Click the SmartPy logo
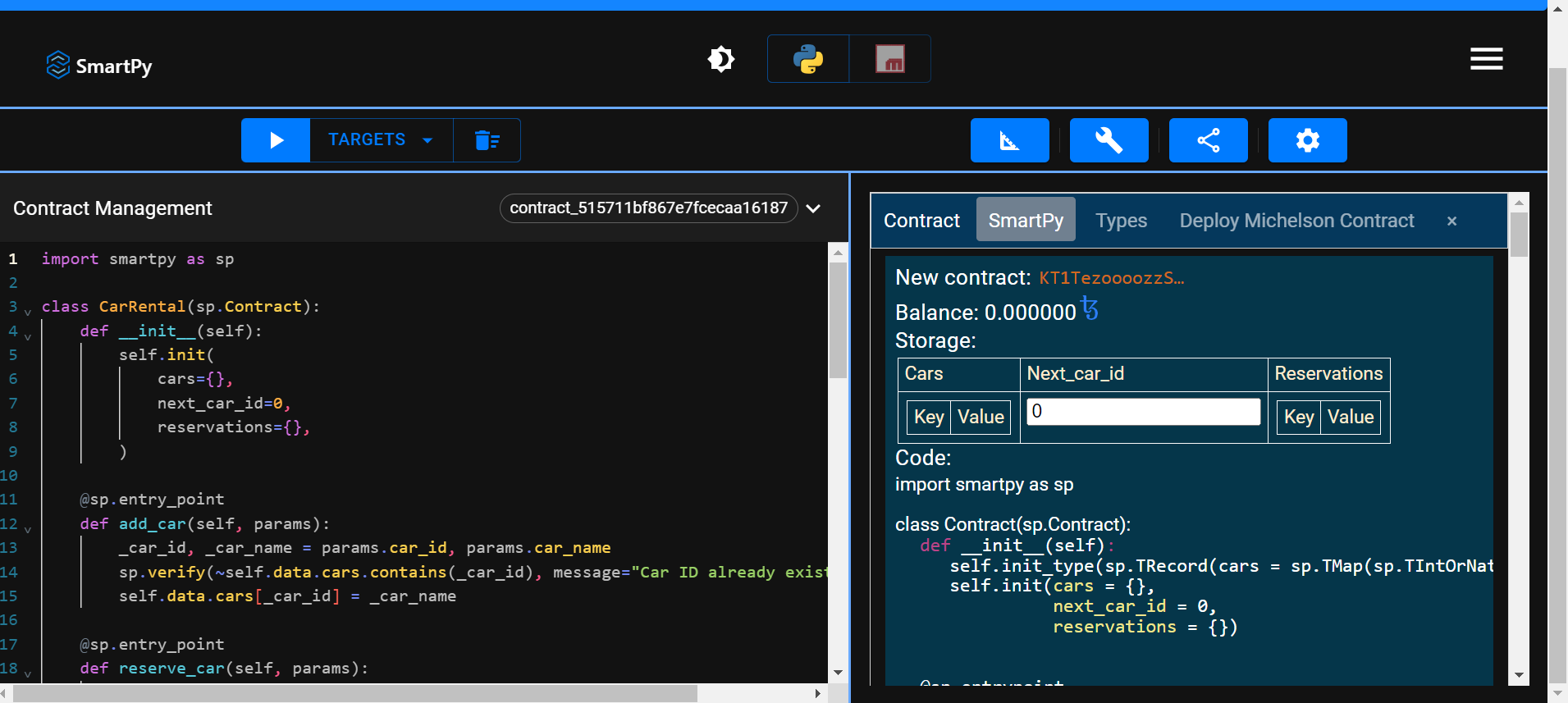Image resolution: width=1568 pixels, height=703 pixels. click(98, 65)
